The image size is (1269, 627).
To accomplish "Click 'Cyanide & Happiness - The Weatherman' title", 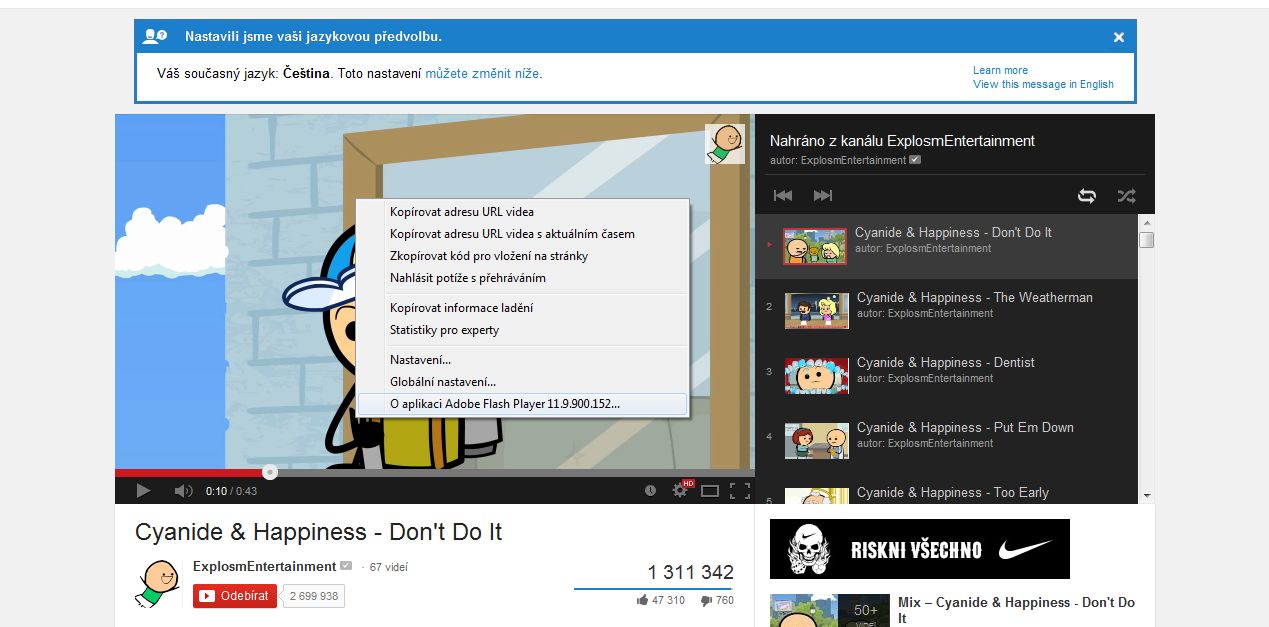I will click(975, 297).
